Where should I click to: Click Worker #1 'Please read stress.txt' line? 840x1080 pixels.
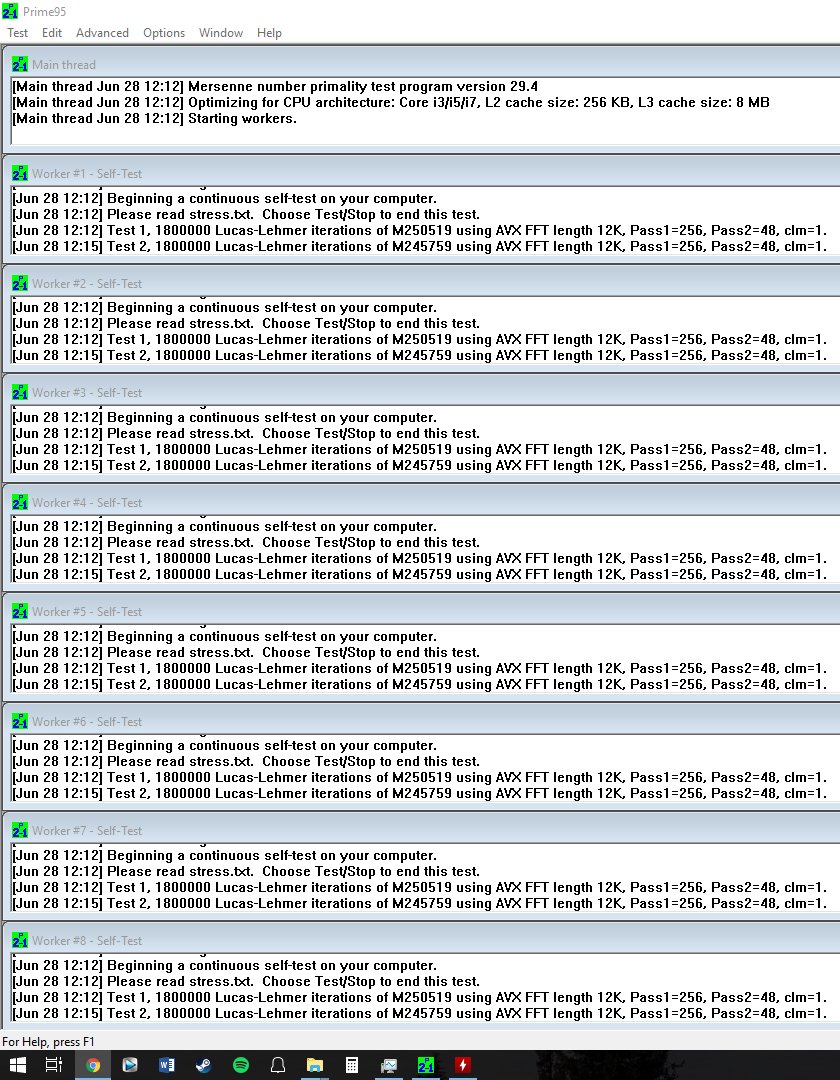[x=246, y=214]
